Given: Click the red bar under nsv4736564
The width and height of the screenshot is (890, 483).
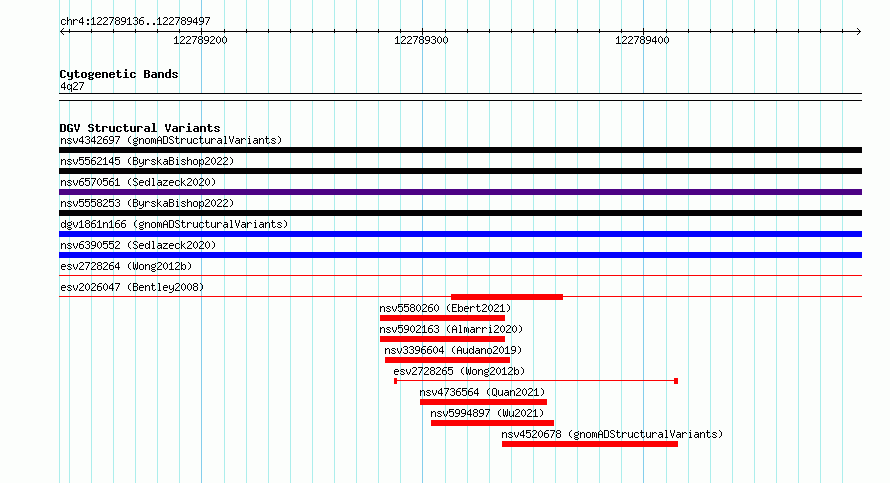Looking at the screenshot, I should pos(484,402).
